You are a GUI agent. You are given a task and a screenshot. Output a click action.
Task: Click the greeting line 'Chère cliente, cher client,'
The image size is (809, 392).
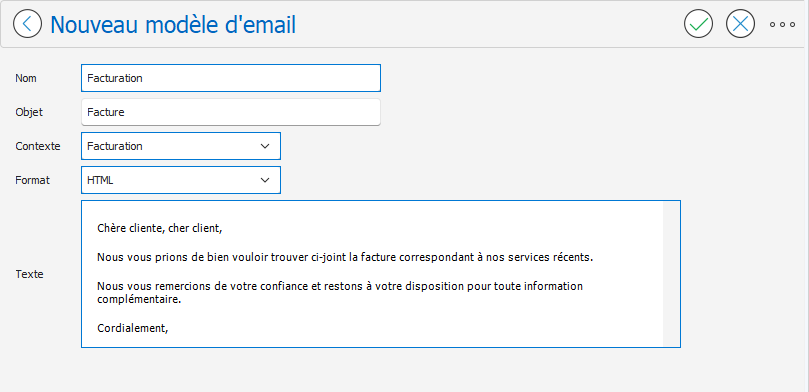[159, 228]
